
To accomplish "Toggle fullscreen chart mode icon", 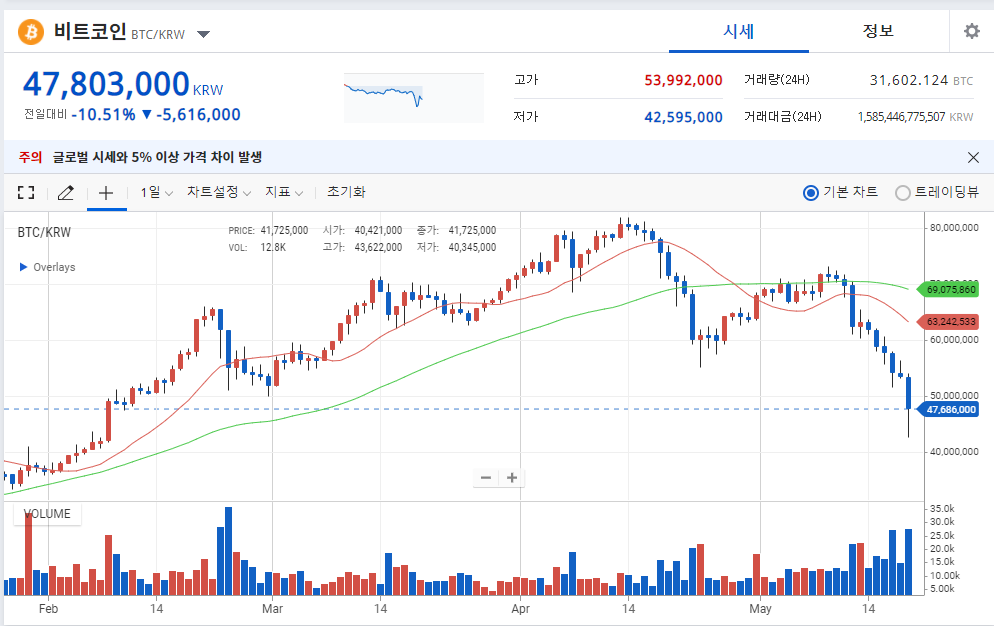I will pos(26,193).
